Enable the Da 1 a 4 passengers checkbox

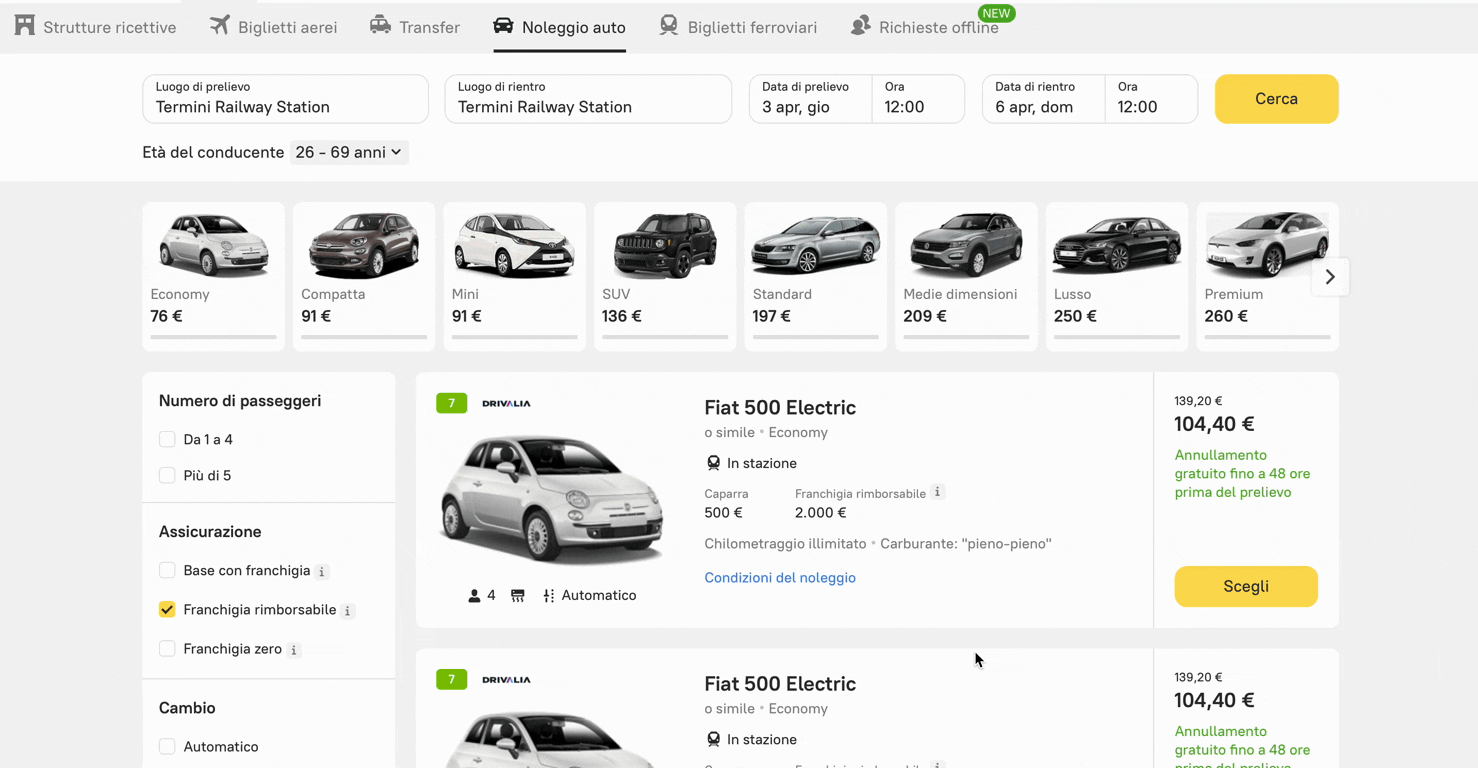pyautogui.click(x=167, y=439)
